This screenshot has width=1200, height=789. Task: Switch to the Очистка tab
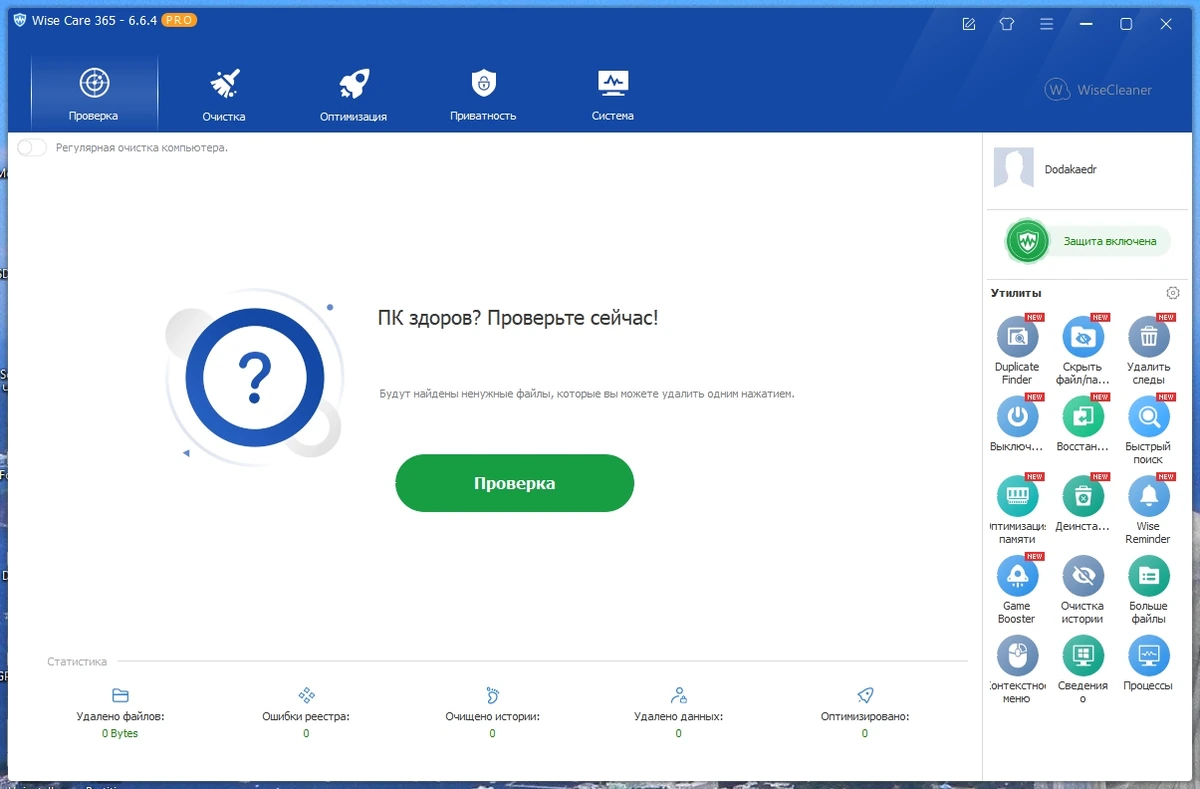(224, 93)
